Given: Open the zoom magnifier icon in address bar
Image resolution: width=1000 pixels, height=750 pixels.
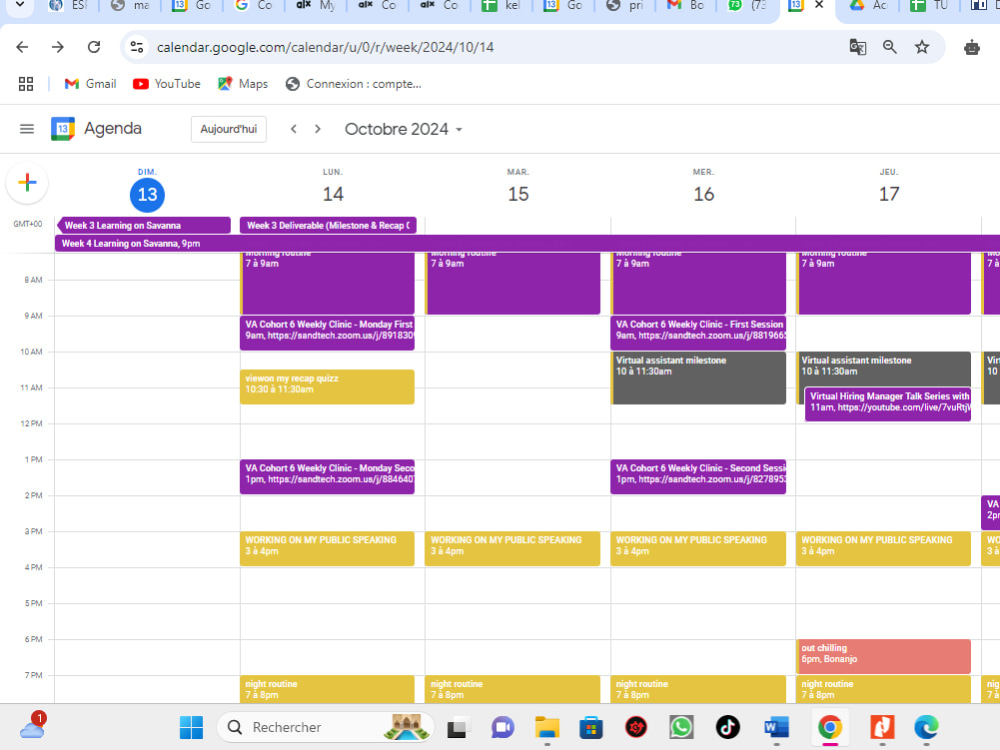Looking at the screenshot, I should 890,47.
